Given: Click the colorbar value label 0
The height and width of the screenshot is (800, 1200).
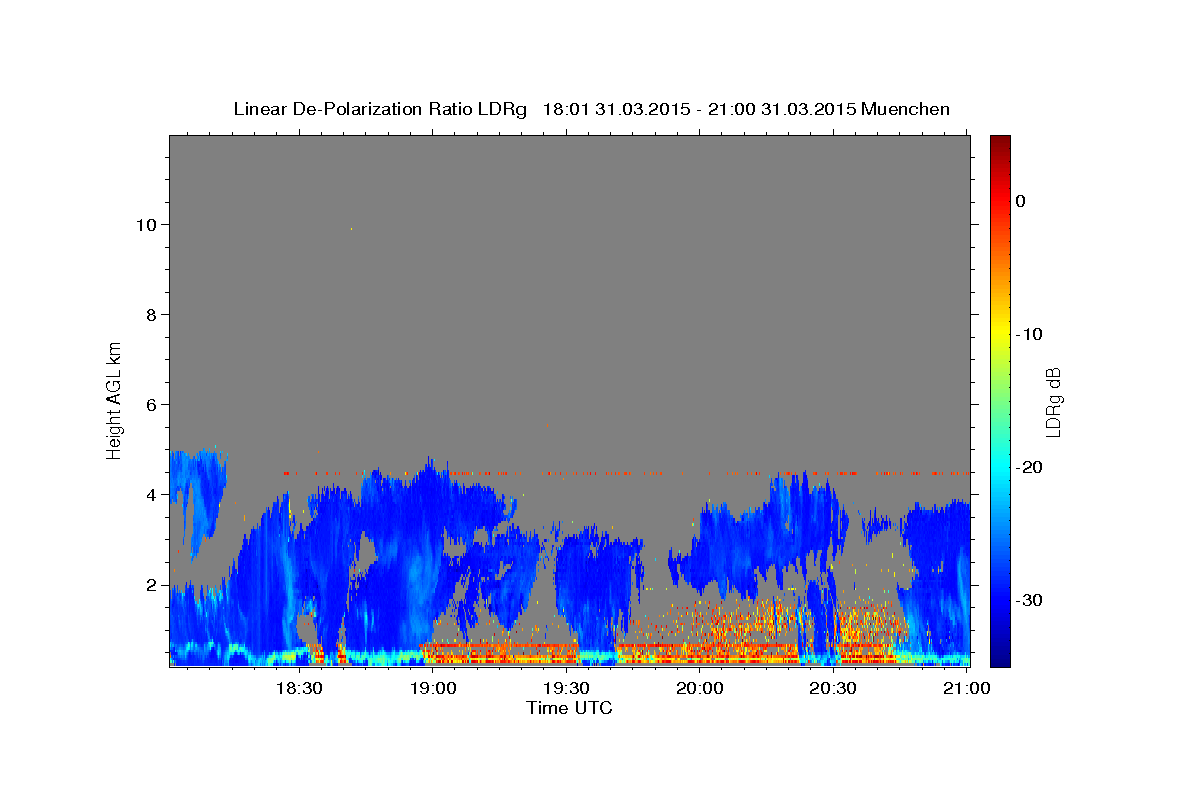Looking at the screenshot, I should (x=1021, y=201).
